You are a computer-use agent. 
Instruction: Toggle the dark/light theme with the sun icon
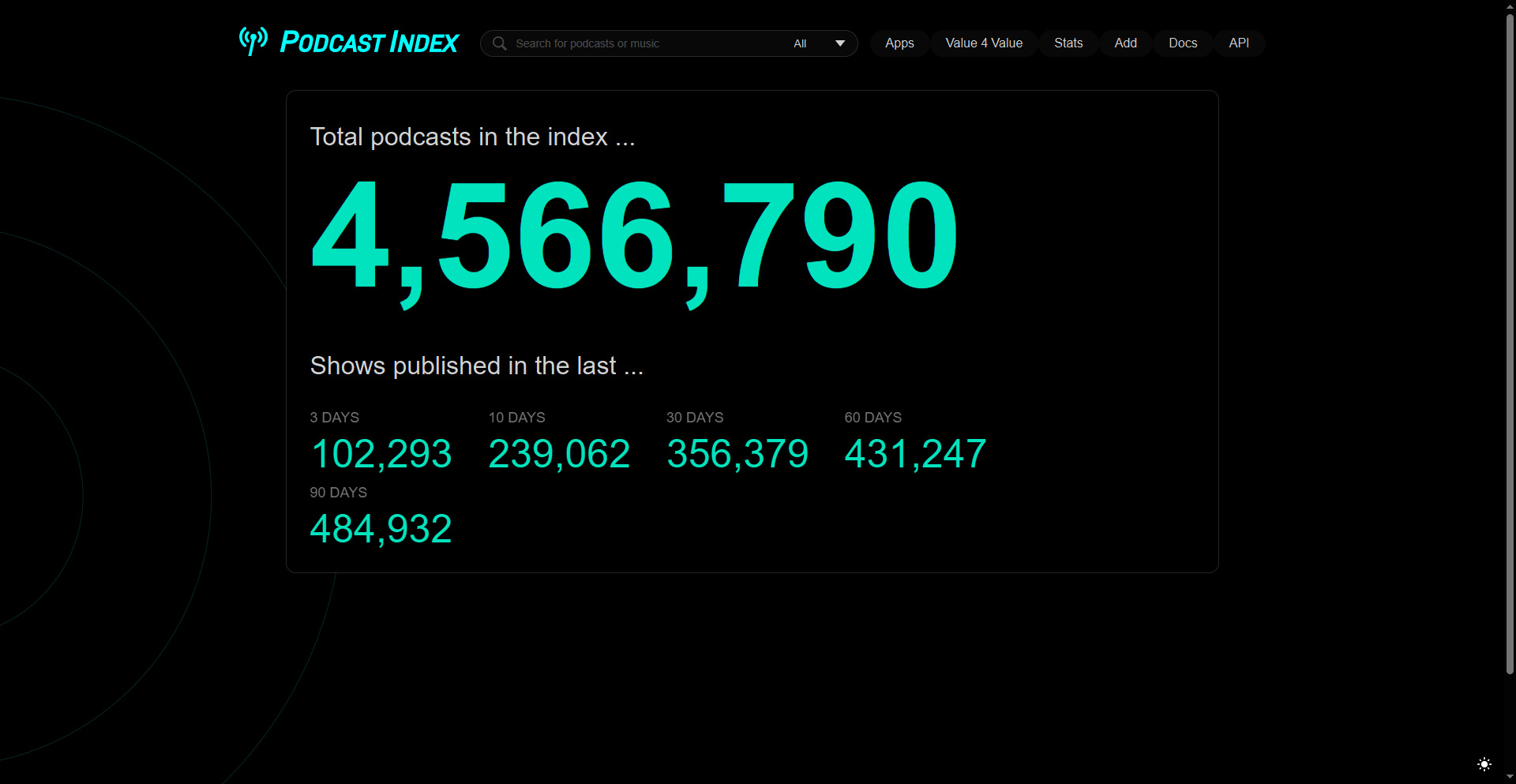point(1485,764)
